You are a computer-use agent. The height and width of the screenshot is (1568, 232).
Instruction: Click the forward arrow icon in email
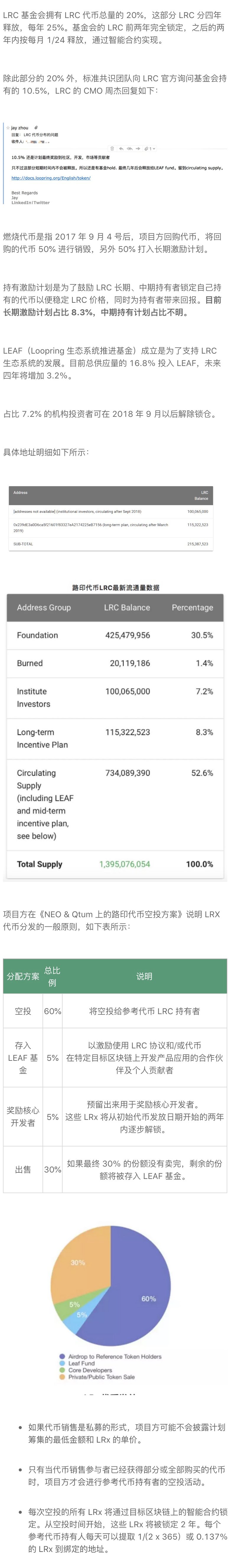click(138, 148)
